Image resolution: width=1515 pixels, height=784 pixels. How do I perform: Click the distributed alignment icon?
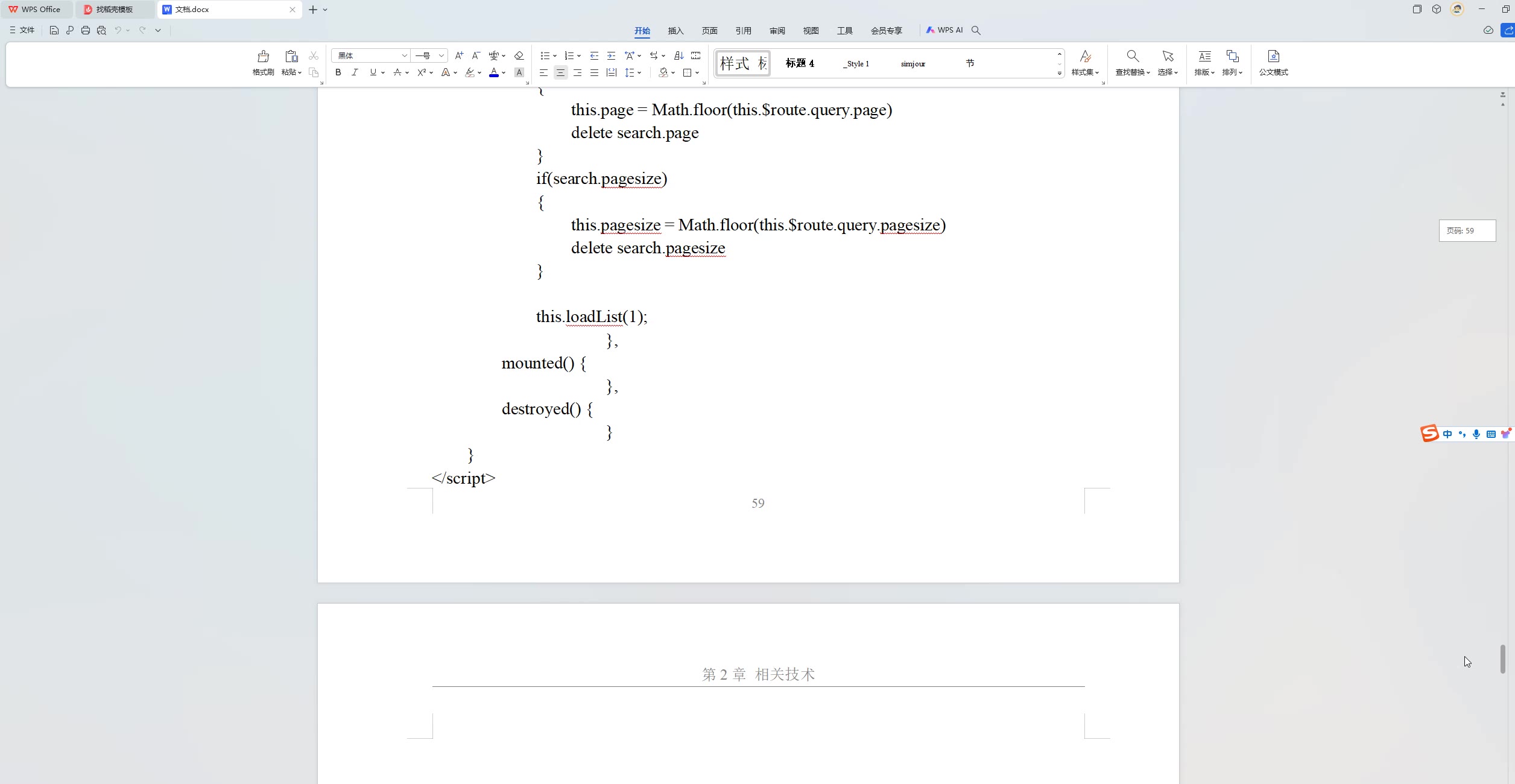point(611,72)
